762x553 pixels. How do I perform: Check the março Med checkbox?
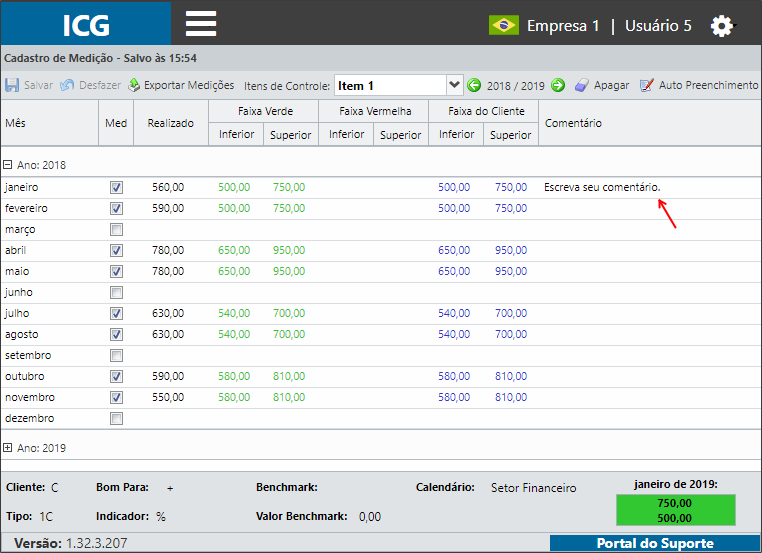[116, 229]
